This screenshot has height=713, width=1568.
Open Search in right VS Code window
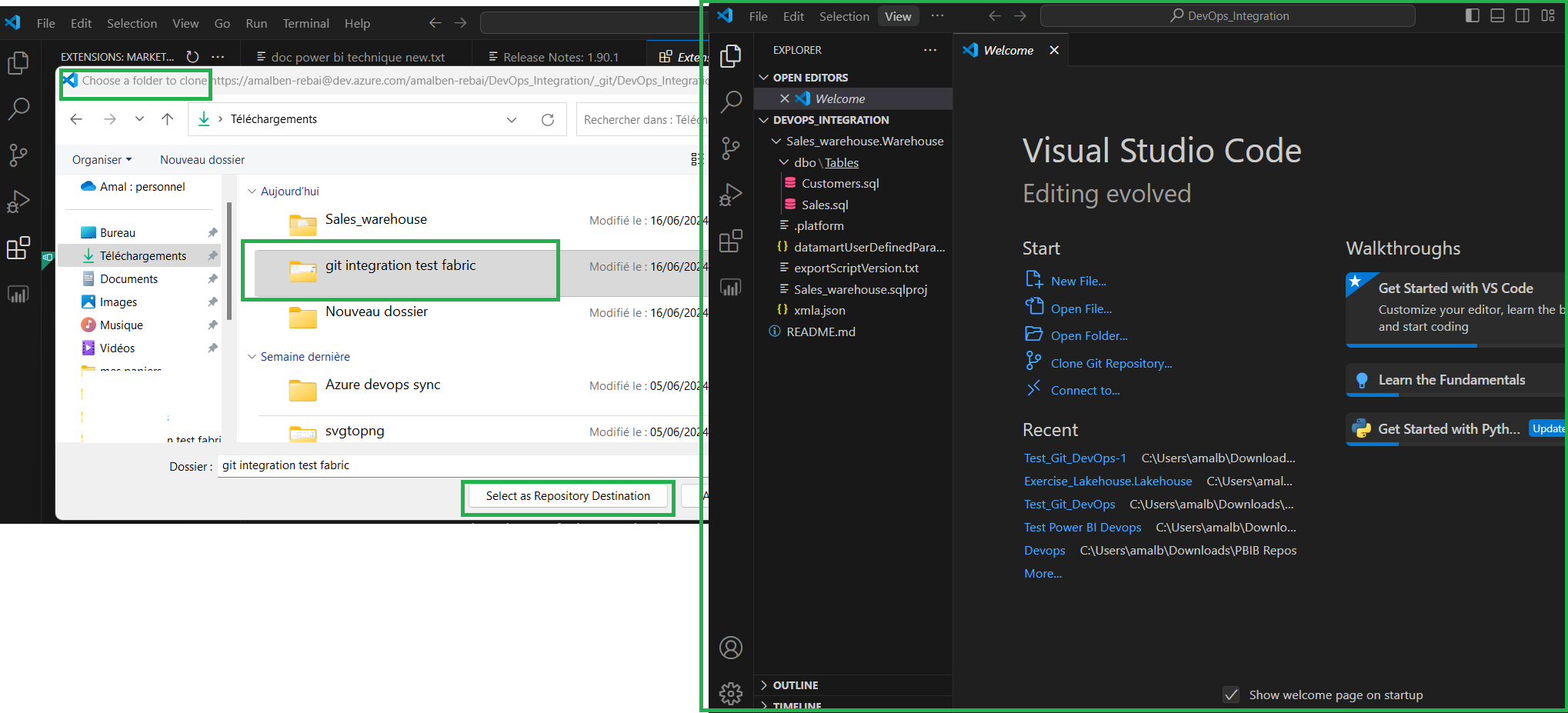pos(731,102)
